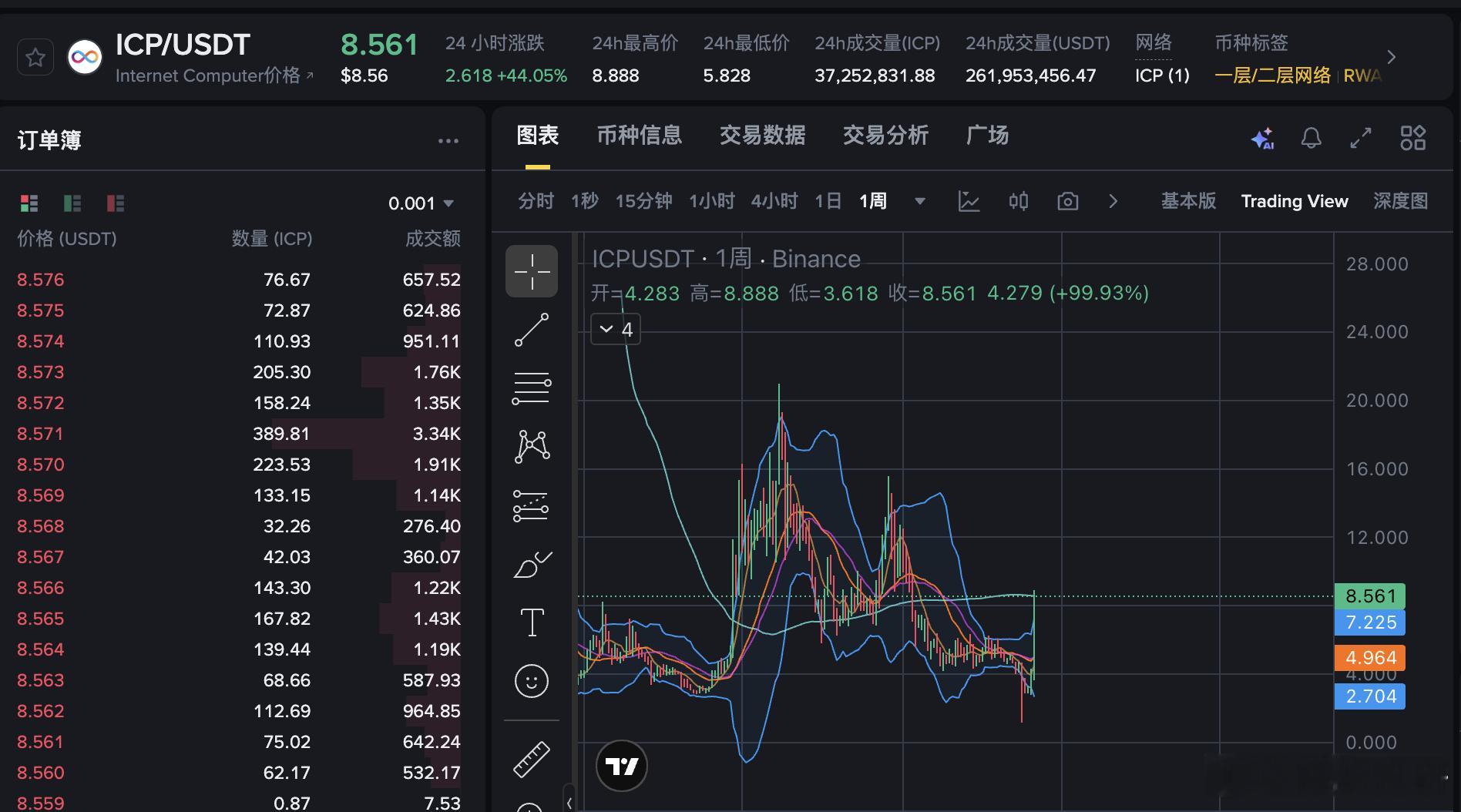
Task: Open the AI assistant sparkle icon
Action: [1262, 138]
